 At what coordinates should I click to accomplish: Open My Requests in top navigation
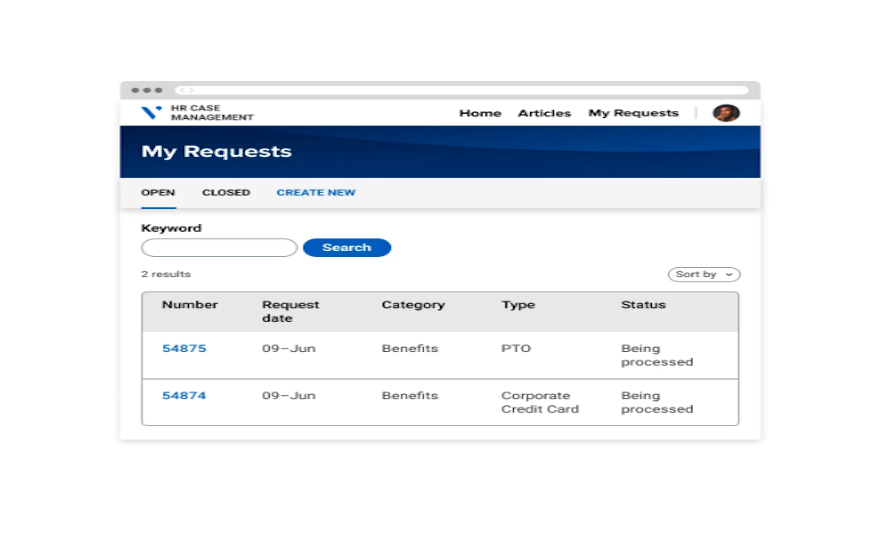[x=633, y=113]
